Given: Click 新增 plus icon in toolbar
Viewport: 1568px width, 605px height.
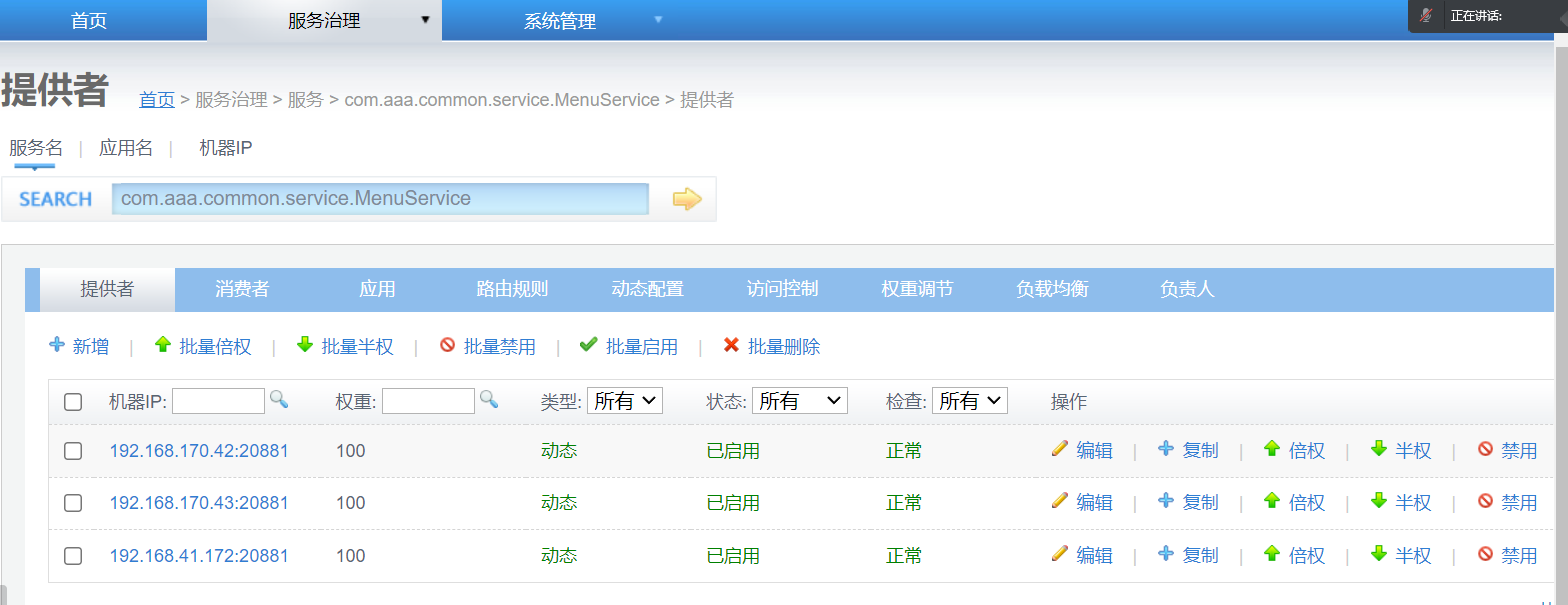Looking at the screenshot, I should [x=57, y=345].
